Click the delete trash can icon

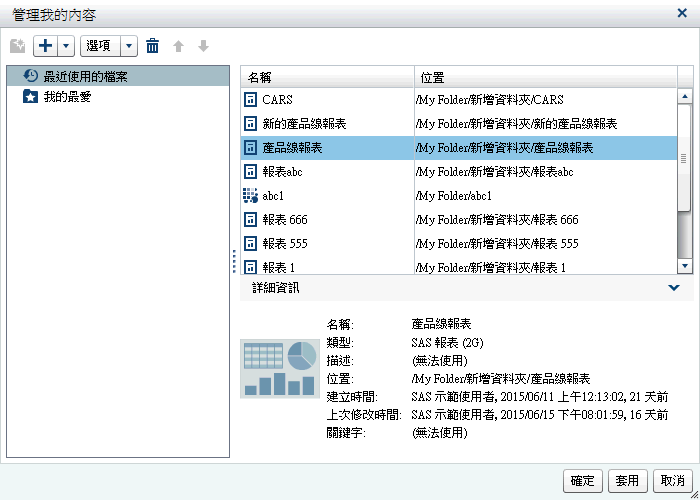point(152,46)
